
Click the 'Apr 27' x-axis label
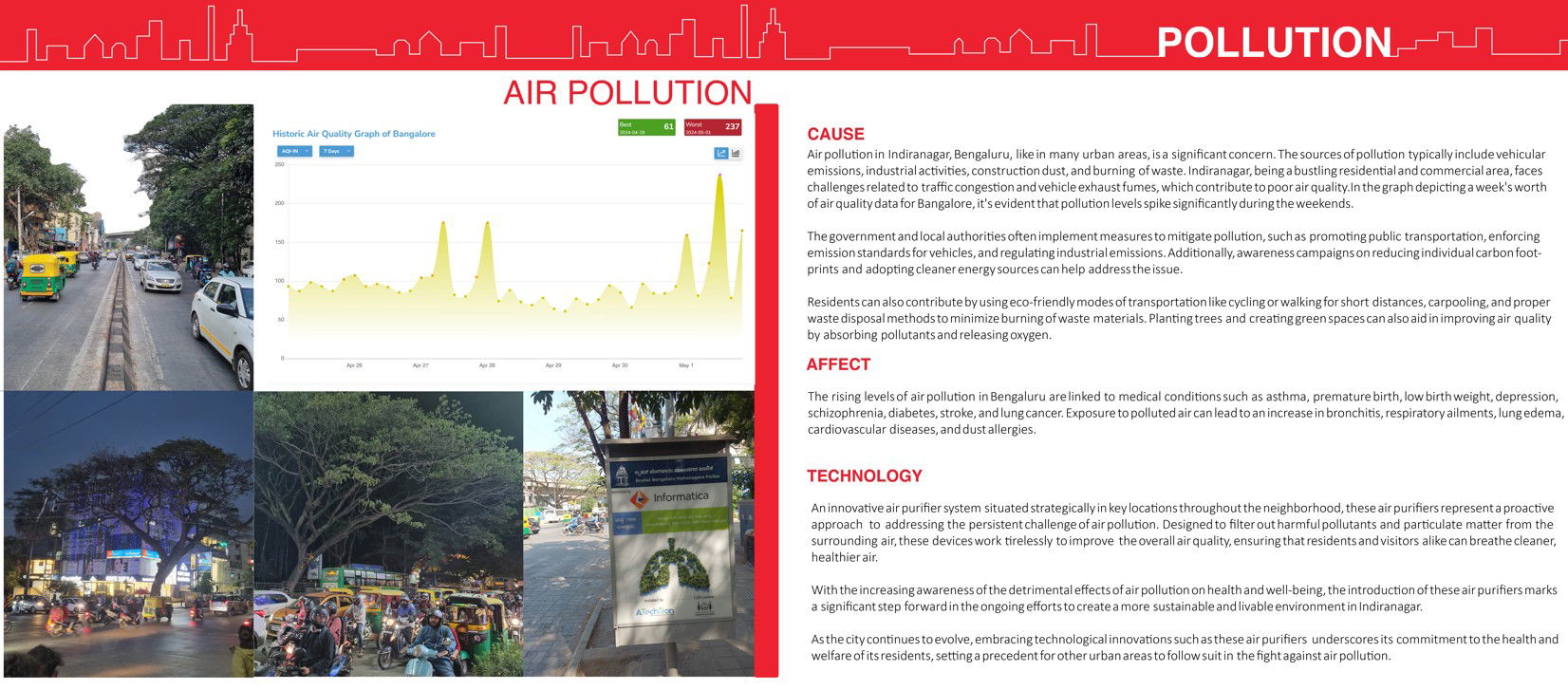420,365
